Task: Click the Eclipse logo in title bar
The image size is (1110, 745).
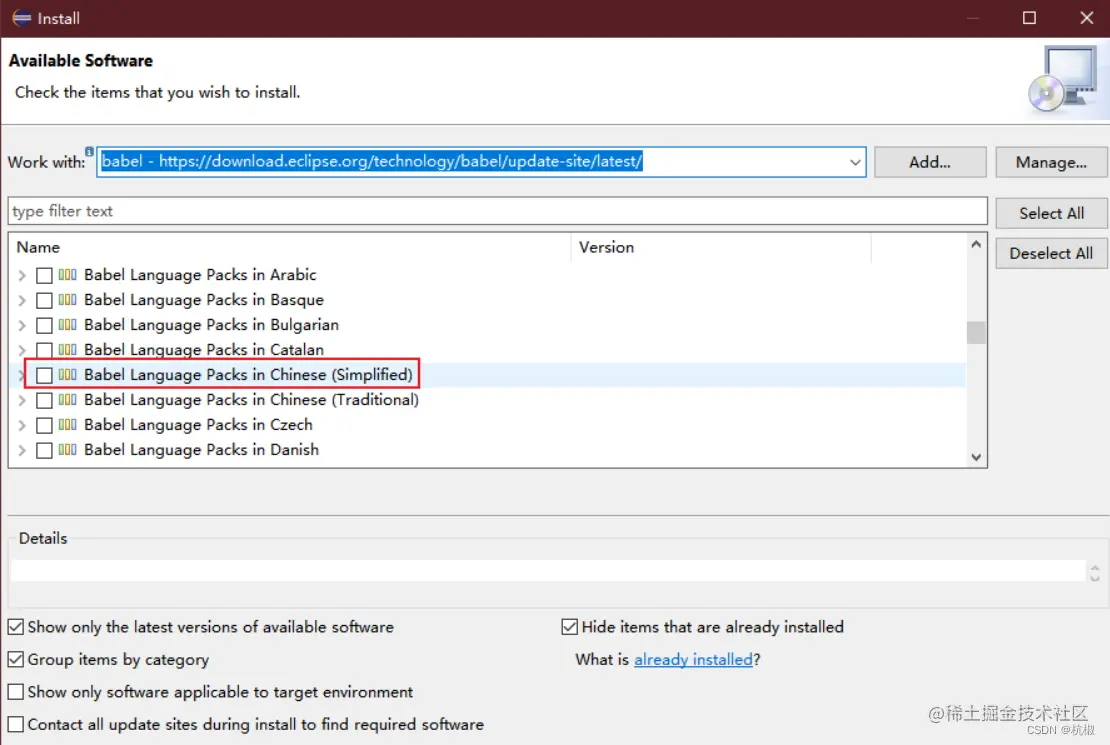Action: [x=21, y=18]
